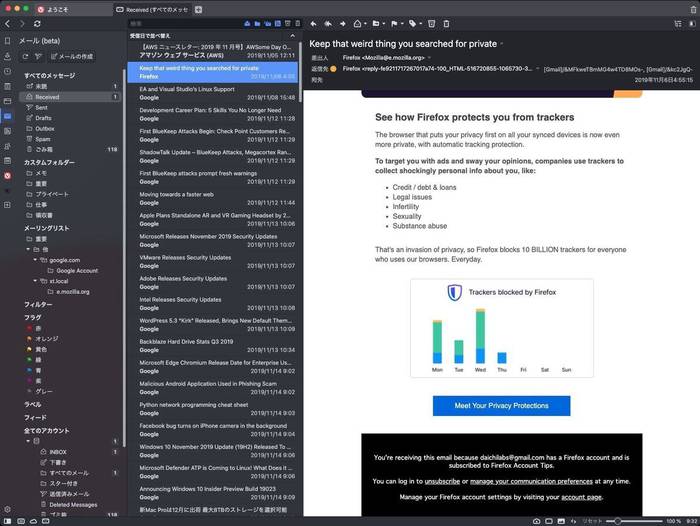Viewport: 700px width, 526px height.
Task: Open the Downloads panel icon in the sidebar
Action: [x=7, y=56]
